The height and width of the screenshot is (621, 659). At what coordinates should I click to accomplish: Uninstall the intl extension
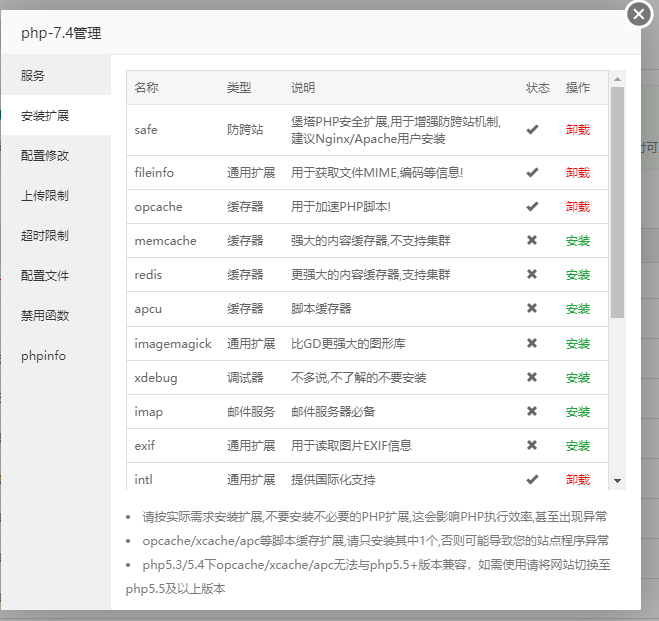(577, 480)
